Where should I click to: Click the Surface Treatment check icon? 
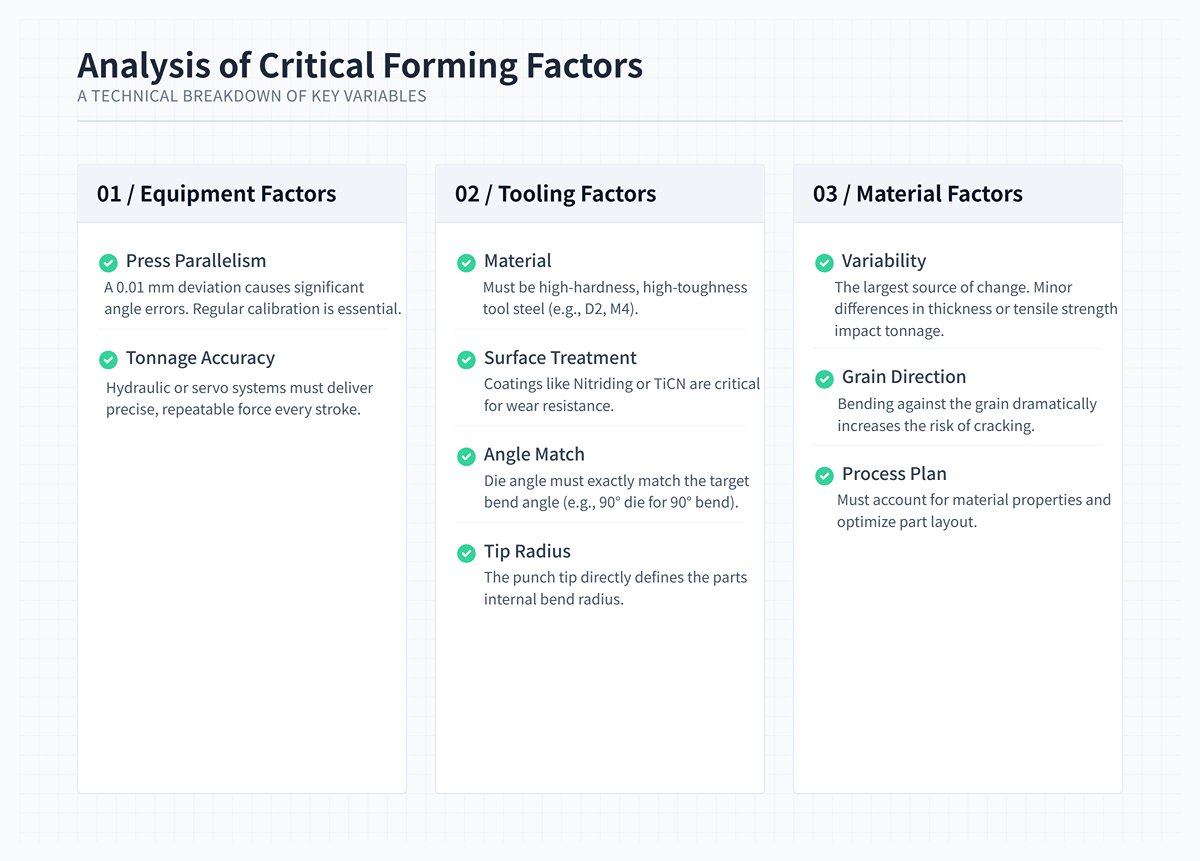pos(466,360)
